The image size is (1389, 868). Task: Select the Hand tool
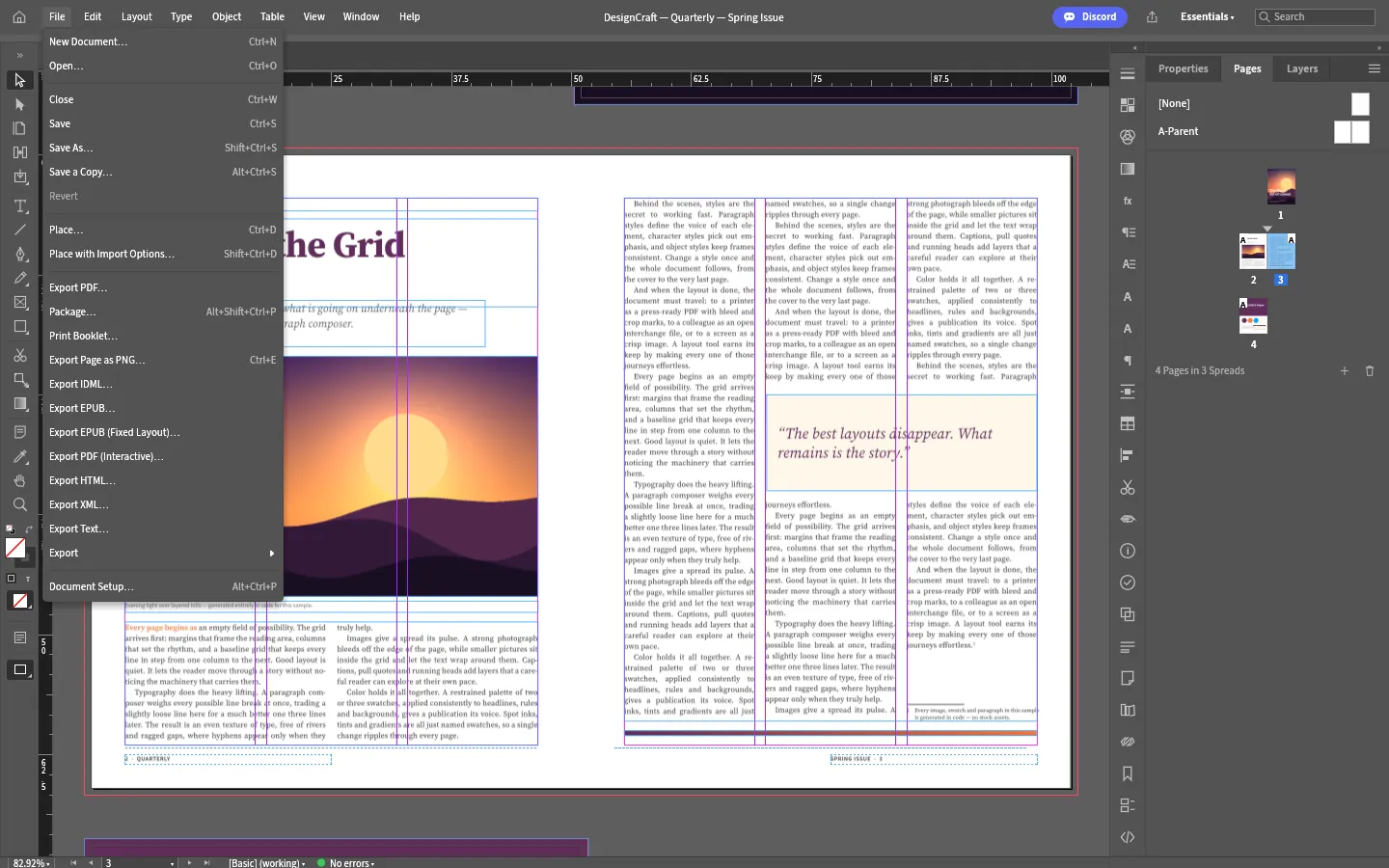click(19, 480)
